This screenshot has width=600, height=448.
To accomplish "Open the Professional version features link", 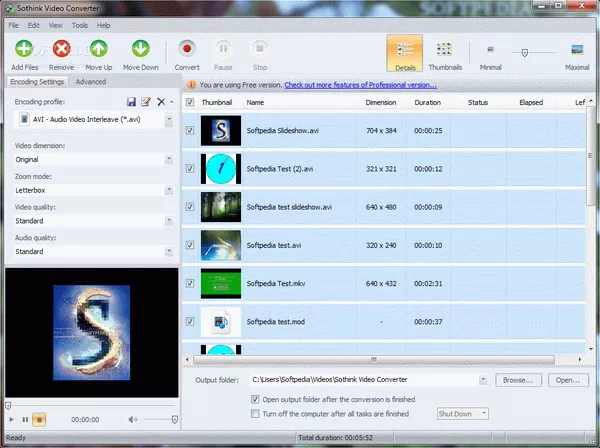I will [x=360, y=85].
